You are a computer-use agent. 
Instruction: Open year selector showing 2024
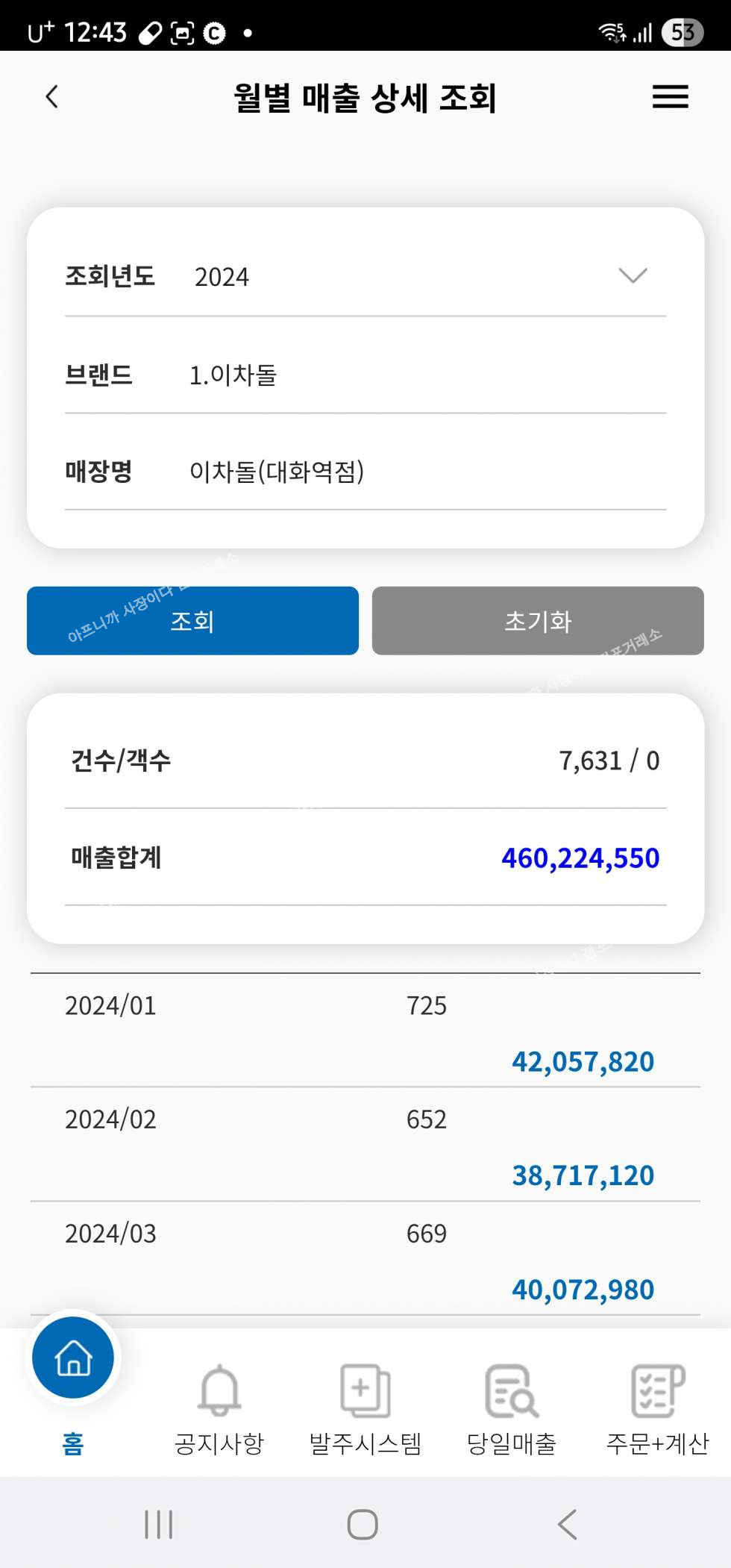click(222, 277)
